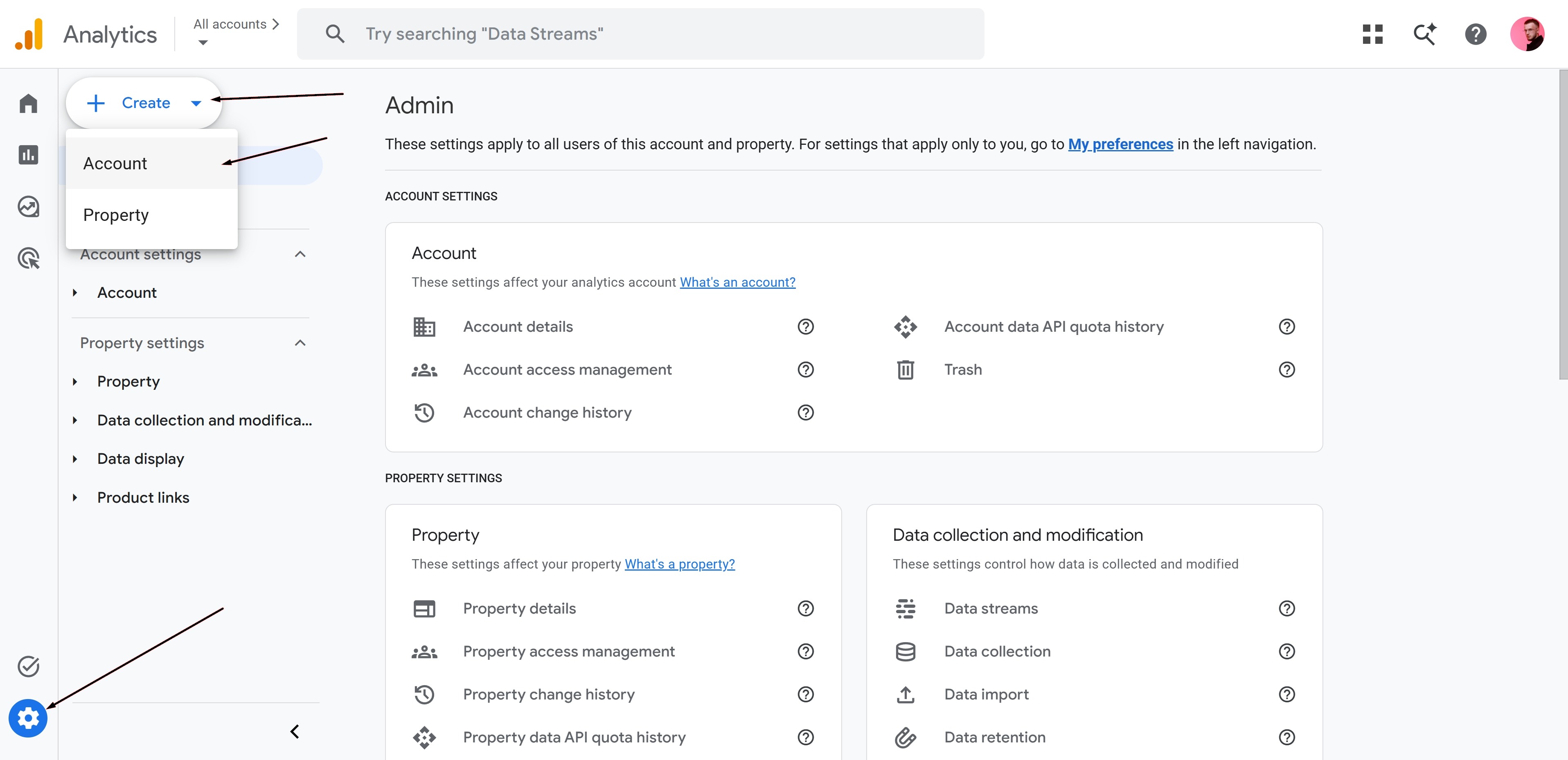The image size is (1568, 760).
Task: Open Property data API quota history
Action: (574, 737)
